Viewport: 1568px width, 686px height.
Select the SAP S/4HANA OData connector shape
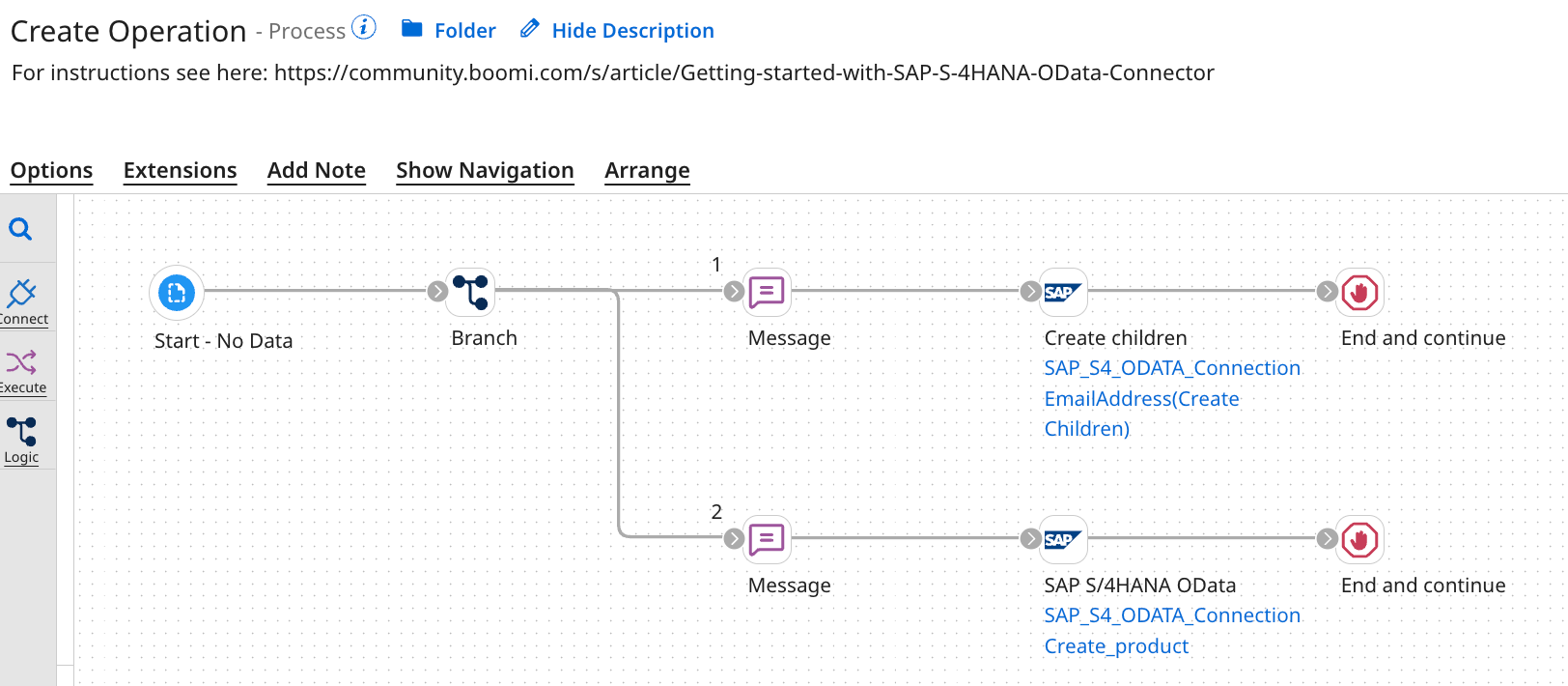click(1062, 540)
